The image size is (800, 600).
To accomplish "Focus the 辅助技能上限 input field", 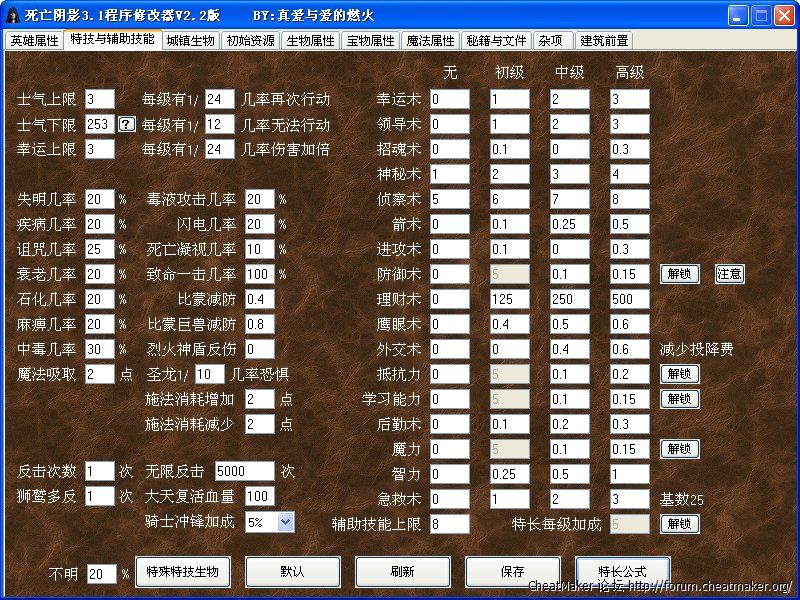I will [449, 524].
